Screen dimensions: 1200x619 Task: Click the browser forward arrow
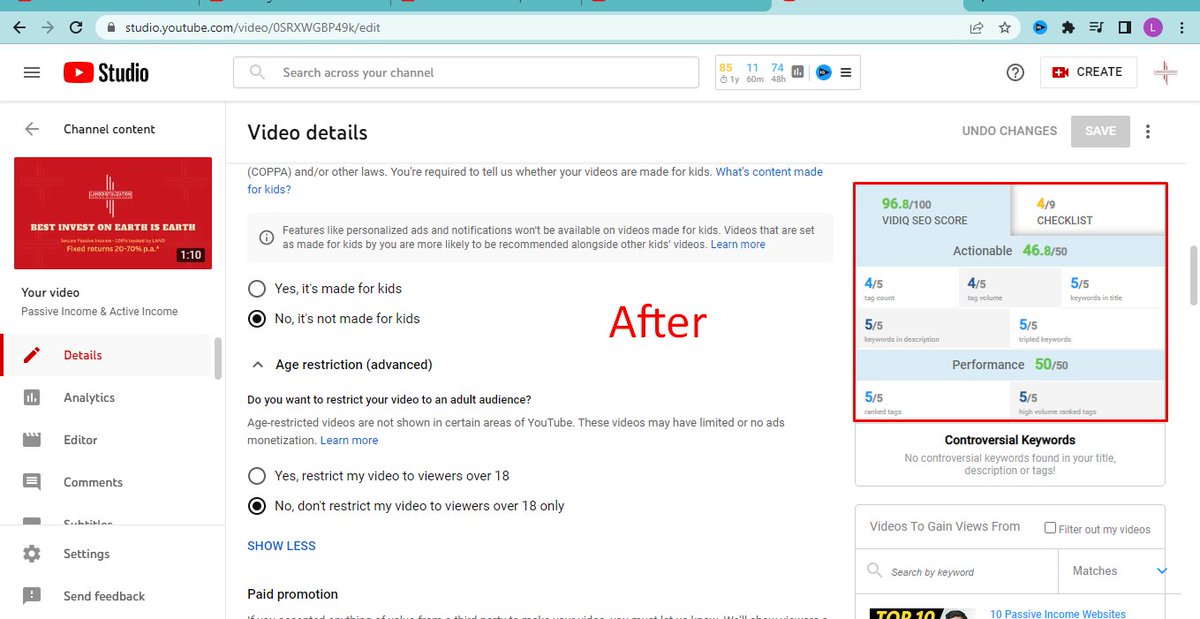pos(48,28)
